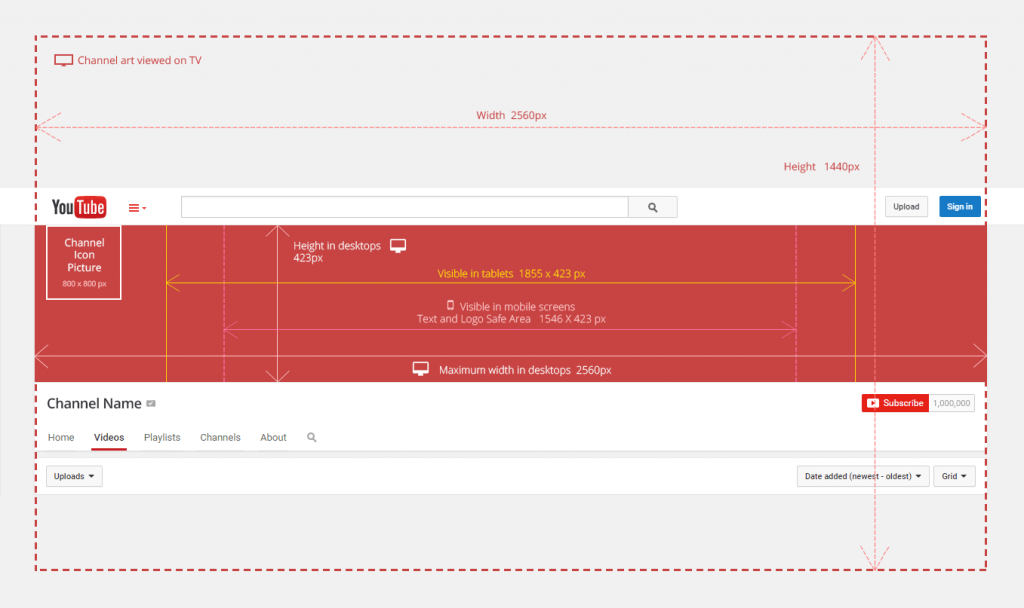Click the YouTube logo
This screenshot has height=608, width=1024.
point(79,207)
